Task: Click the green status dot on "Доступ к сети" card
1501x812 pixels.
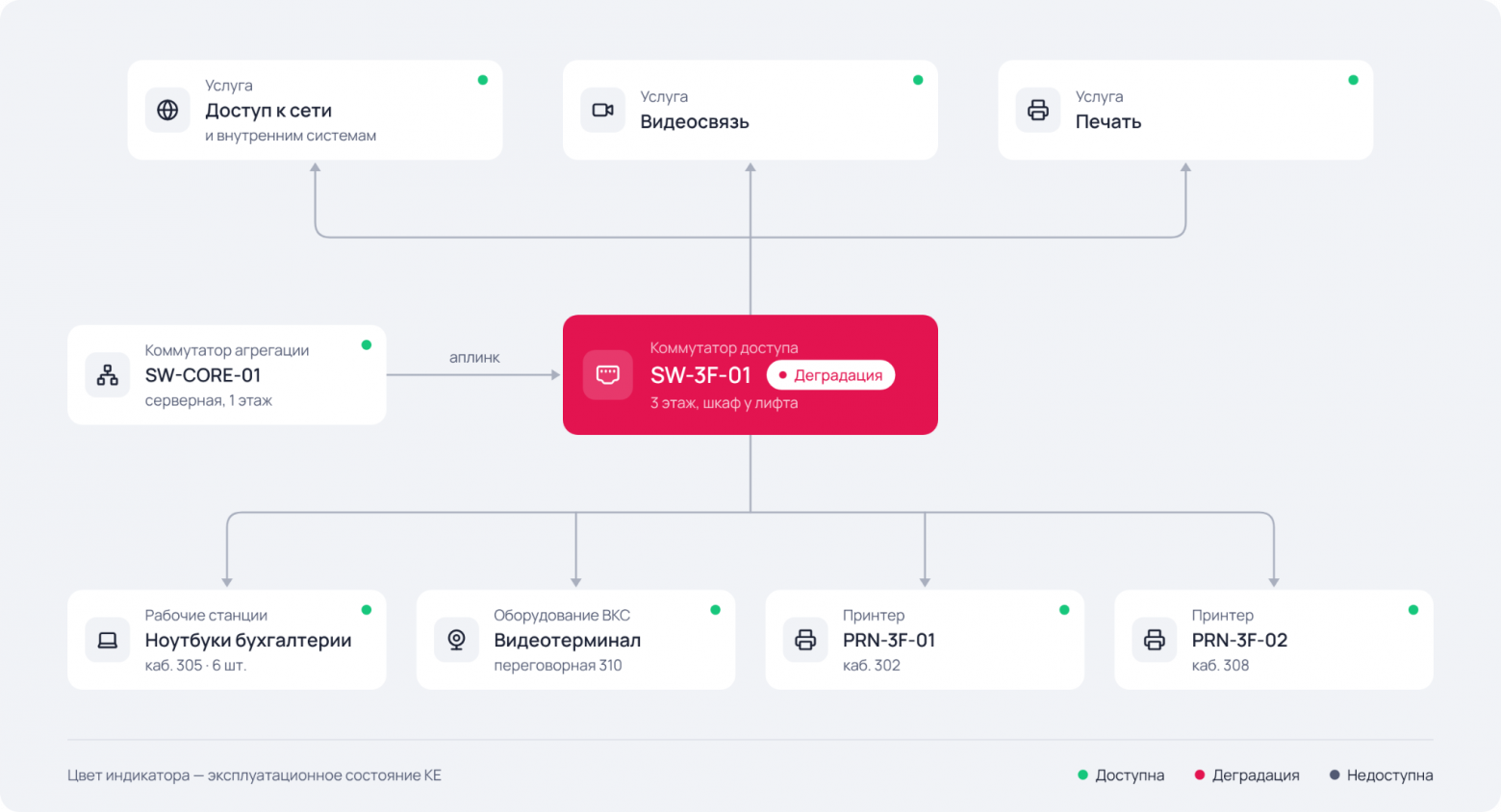Action: (x=483, y=80)
